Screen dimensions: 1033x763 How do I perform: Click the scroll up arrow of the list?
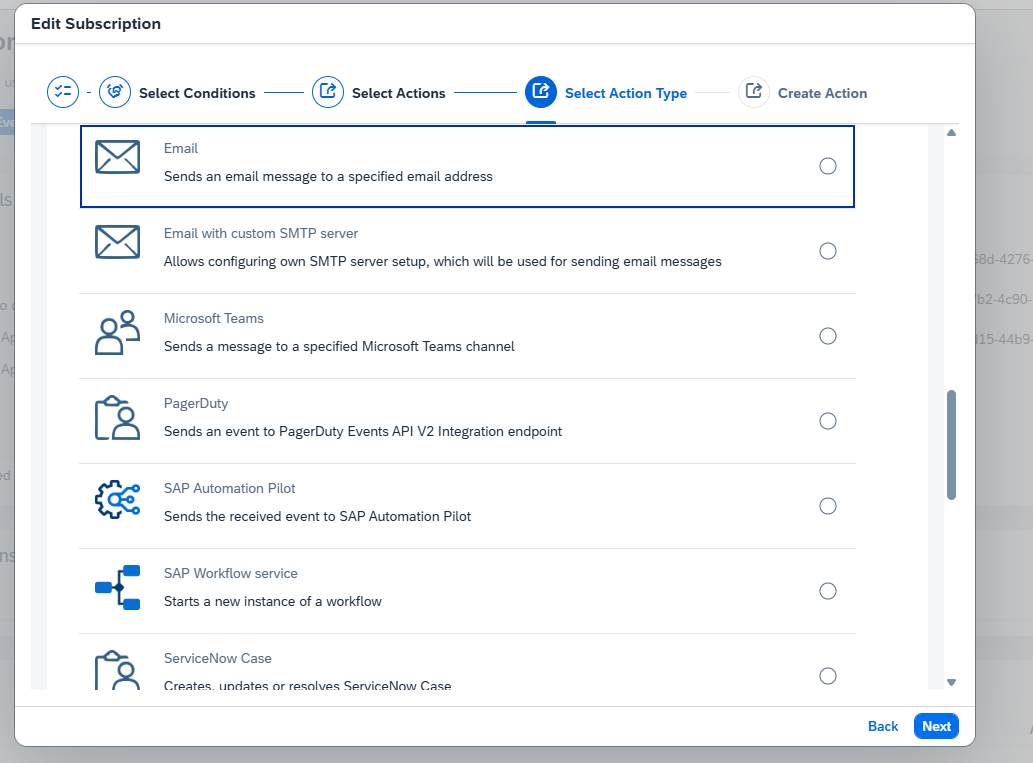(951, 133)
